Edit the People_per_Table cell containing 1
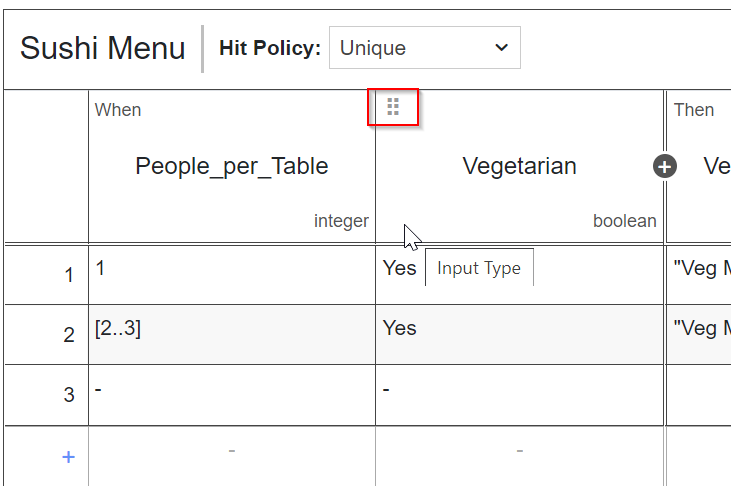The width and height of the screenshot is (731, 486). (x=231, y=274)
